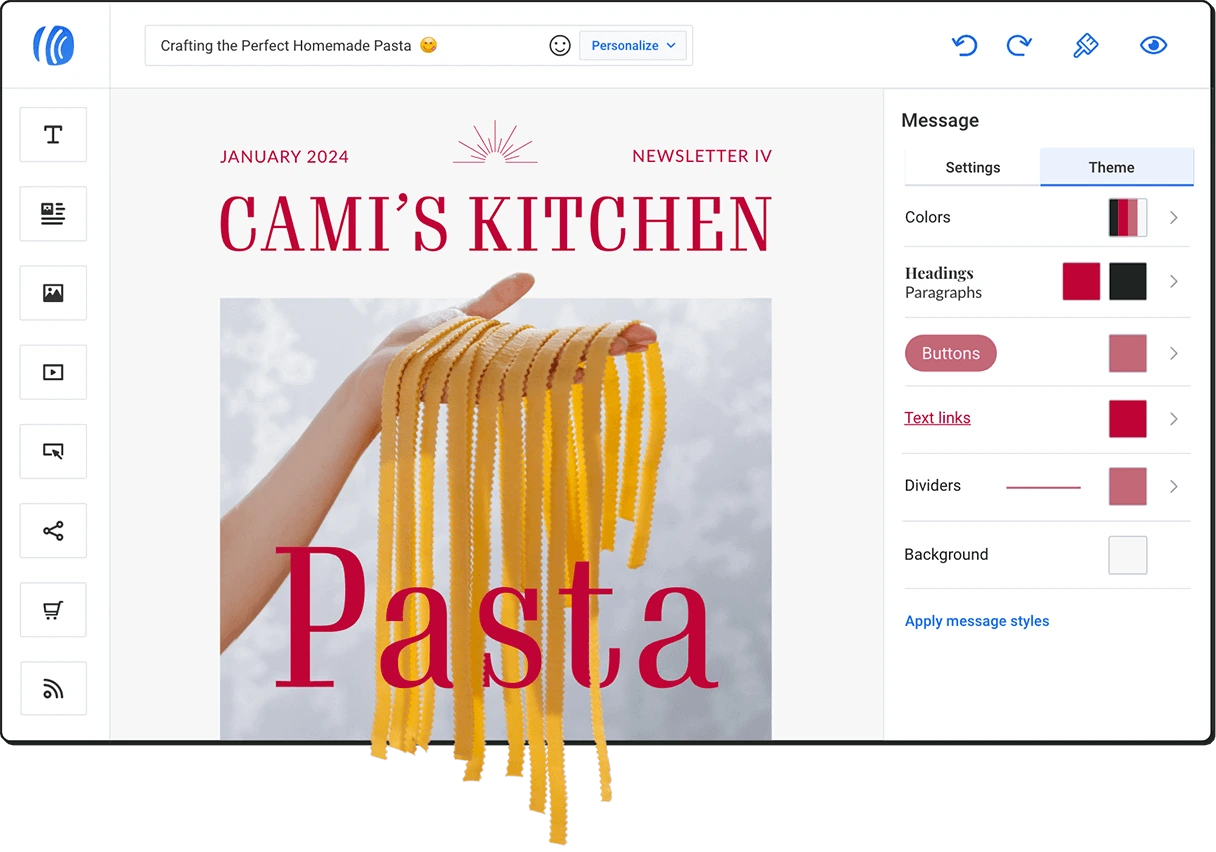Screen dimensions: 1216x852
Task: Add the RSS feed block
Action: pyautogui.click(x=53, y=689)
